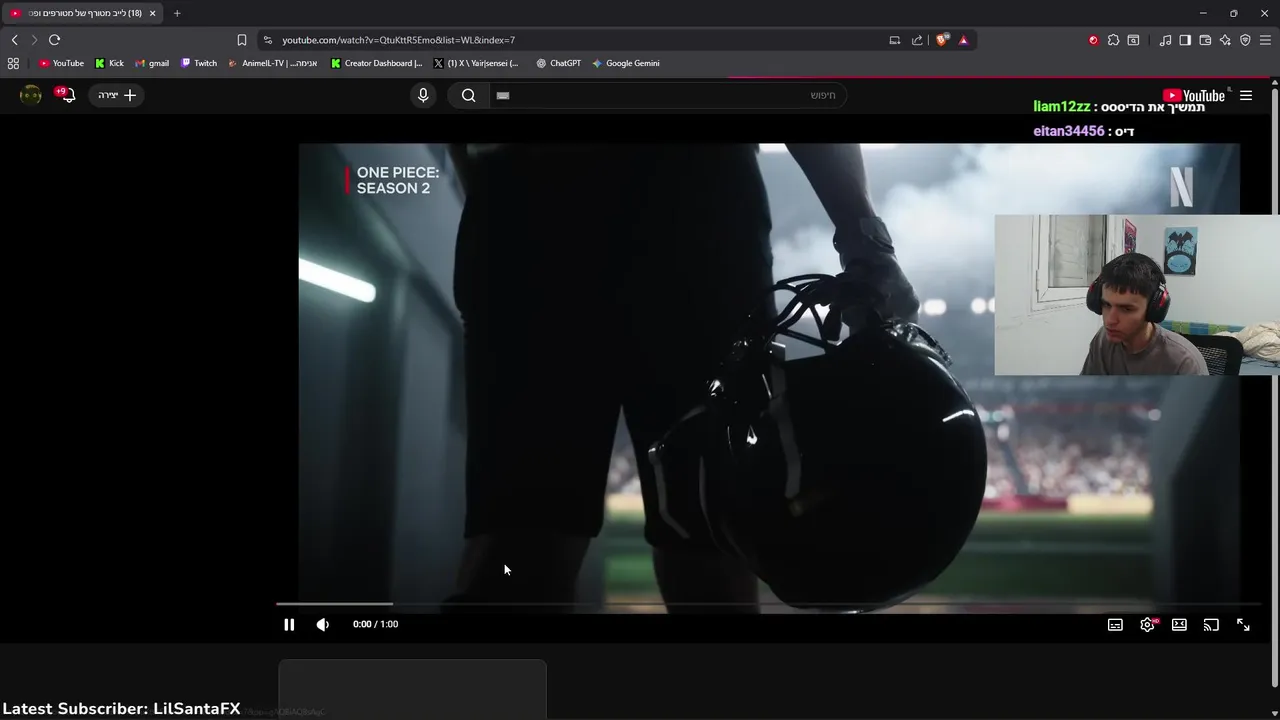This screenshot has height=720, width=1280.
Task: Open the player settings gear
Action: tap(1148, 624)
